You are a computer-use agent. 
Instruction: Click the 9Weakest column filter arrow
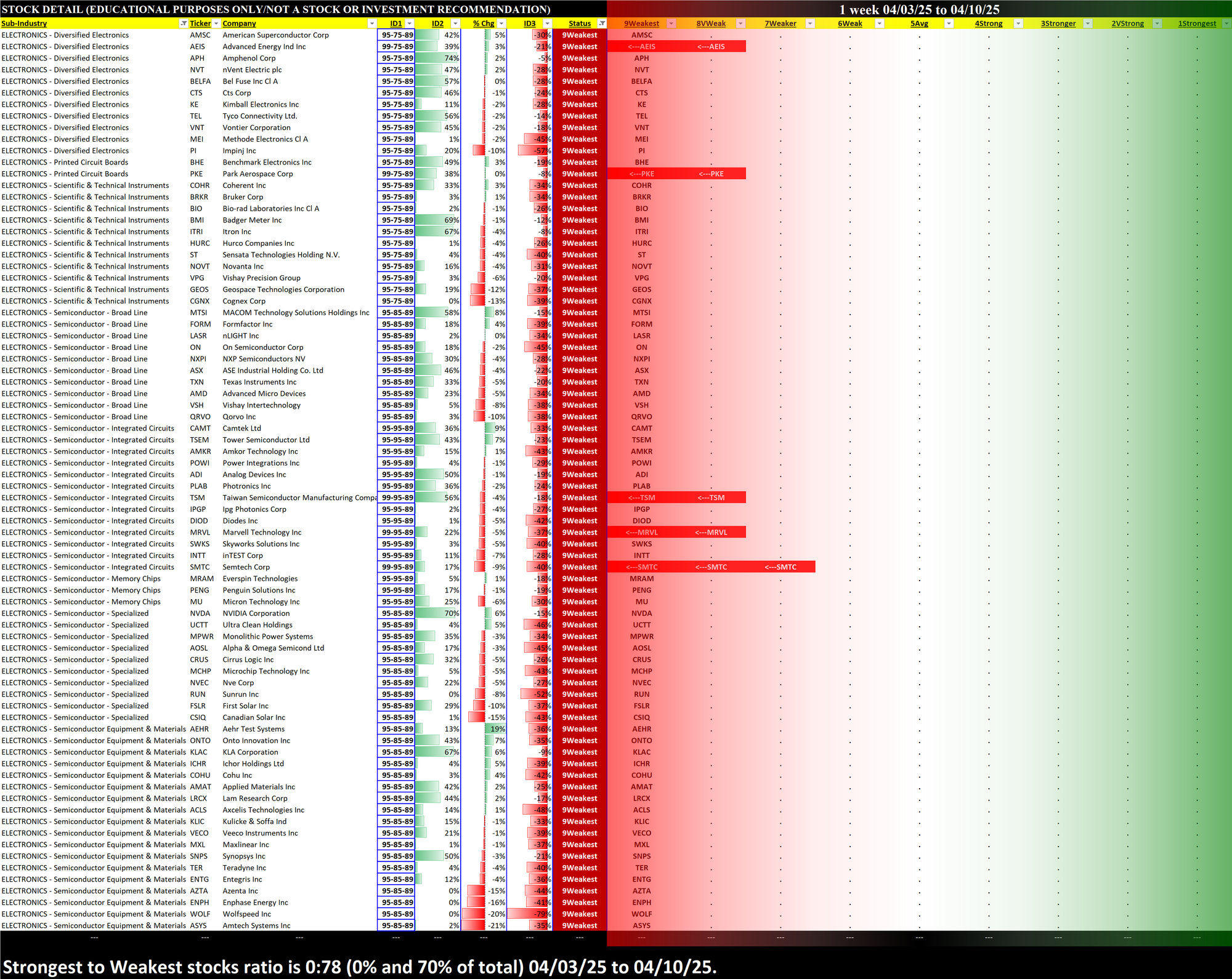coord(671,23)
